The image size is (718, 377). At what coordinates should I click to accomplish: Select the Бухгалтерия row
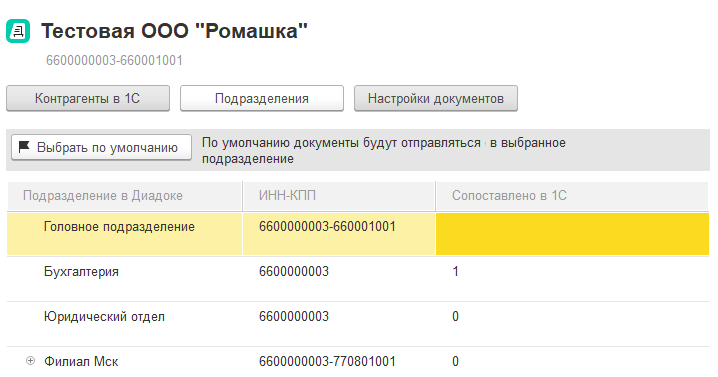pos(358,279)
